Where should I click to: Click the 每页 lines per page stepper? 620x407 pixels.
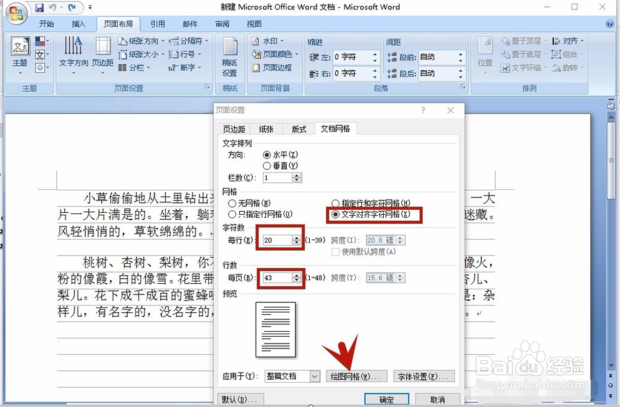pyautogui.click(x=296, y=278)
